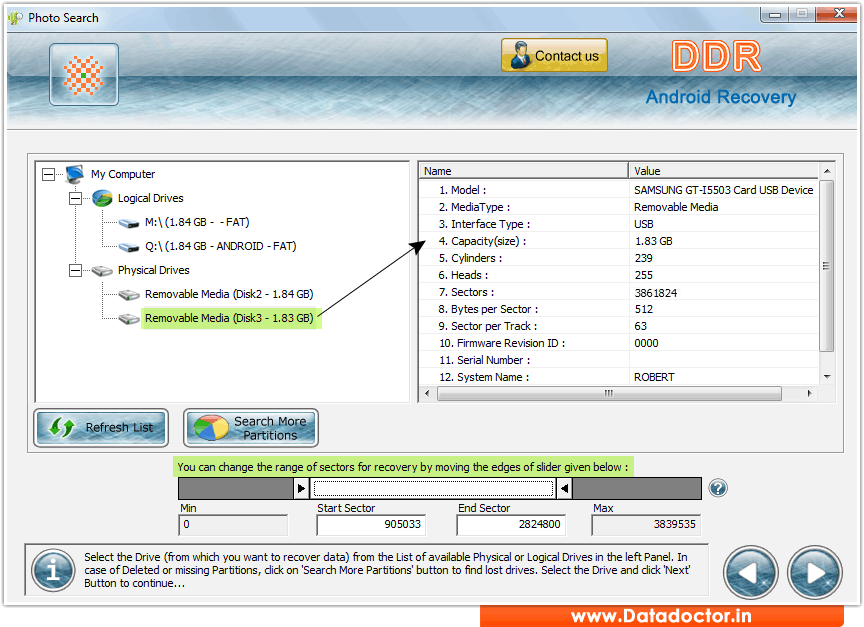Click the www.Datadoctor.in banner link
Image resolution: width=864 pixels, height=627 pixels.
(661, 616)
